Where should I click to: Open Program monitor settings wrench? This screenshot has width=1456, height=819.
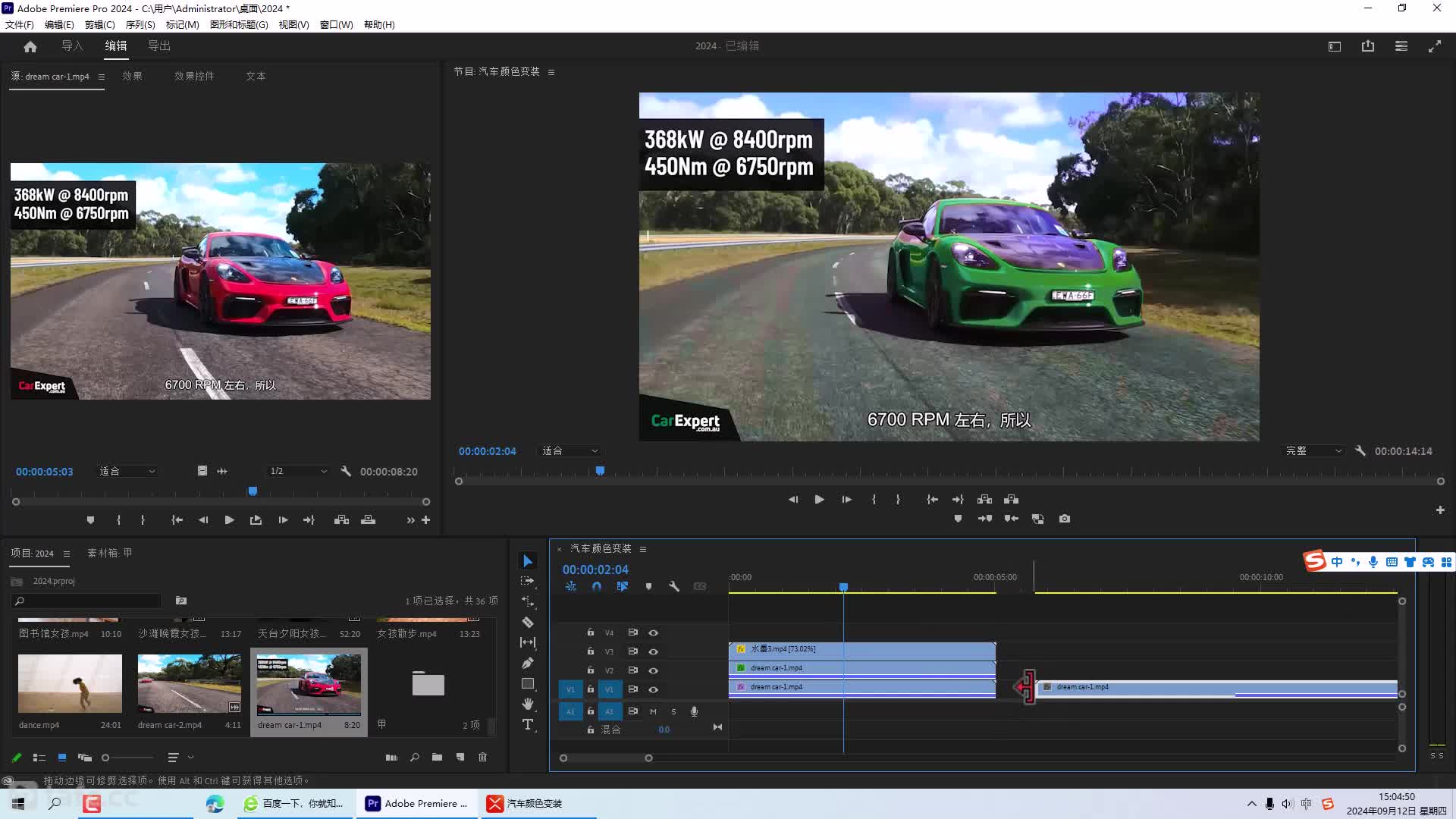(1360, 450)
